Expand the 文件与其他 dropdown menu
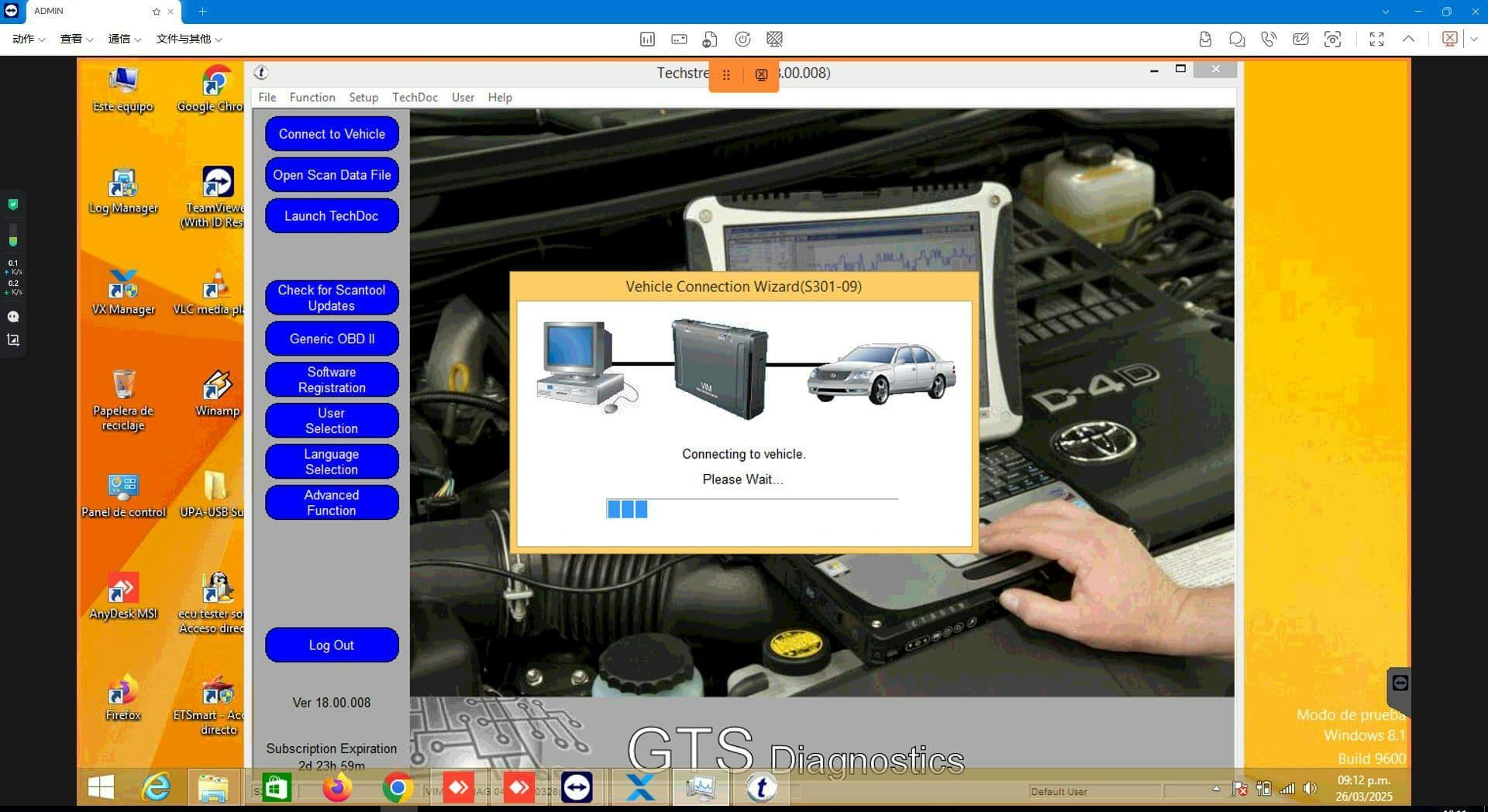1488x812 pixels. 188,39
